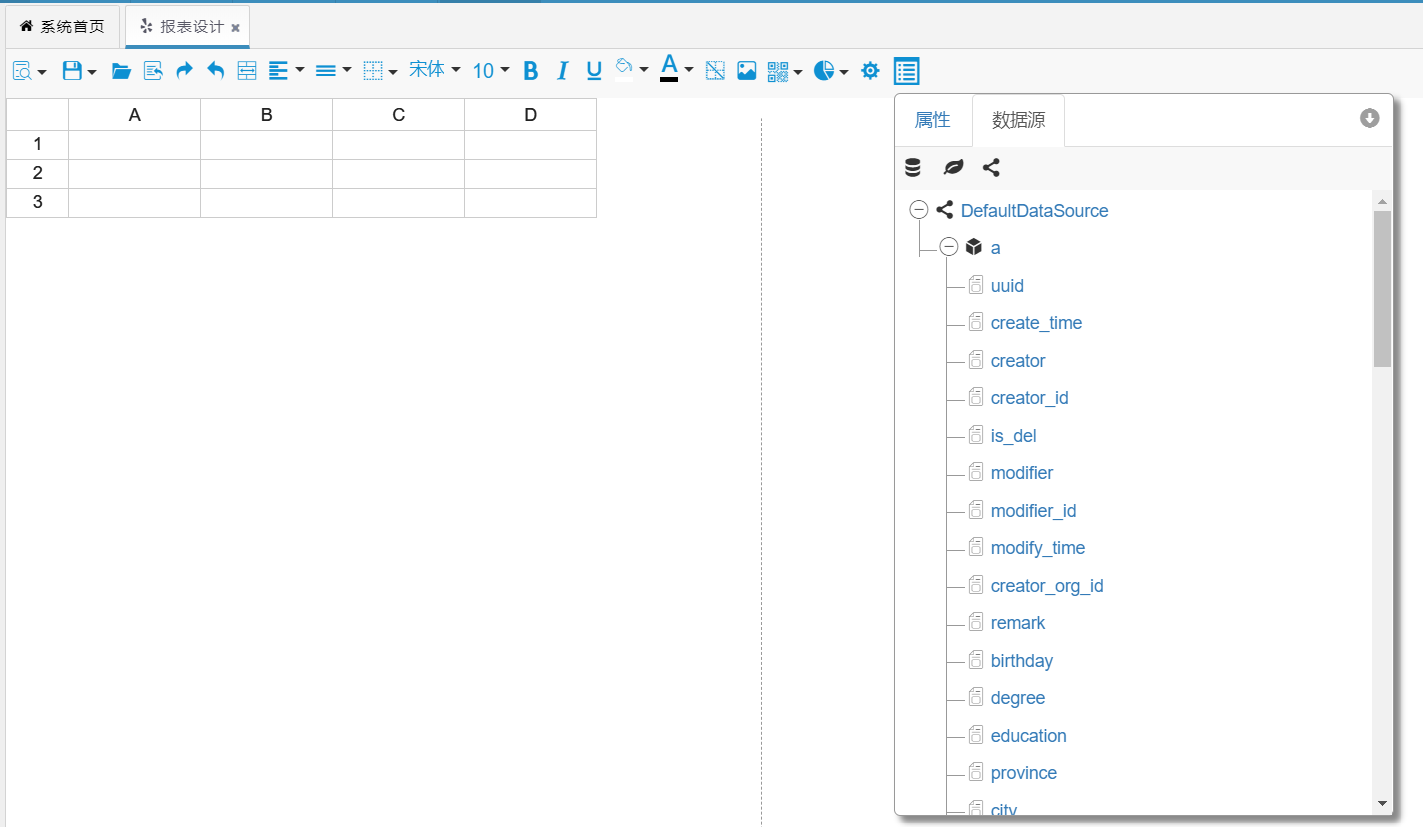This screenshot has height=827, width=1423.
Task: Click the save disk icon
Action: pos(72,71)
